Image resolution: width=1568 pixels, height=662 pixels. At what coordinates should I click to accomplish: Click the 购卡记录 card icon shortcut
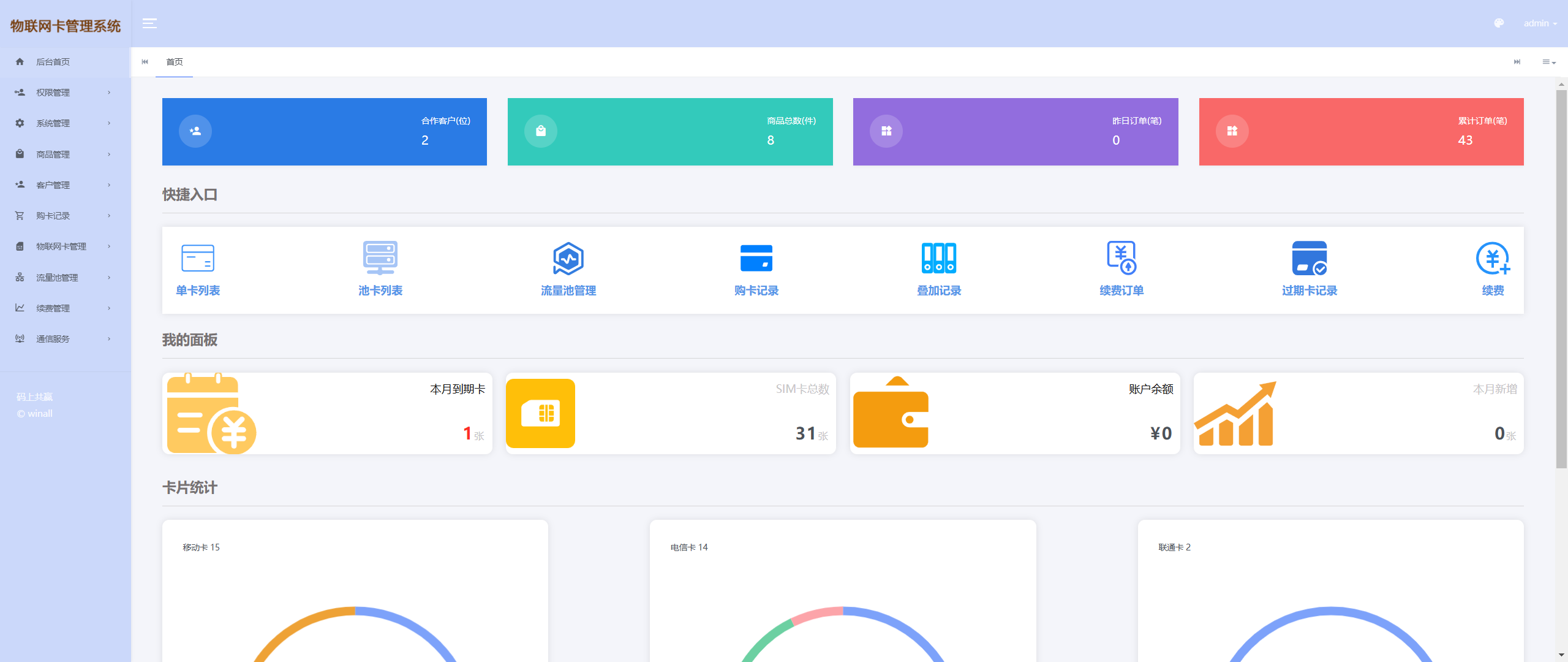(756, 258)
